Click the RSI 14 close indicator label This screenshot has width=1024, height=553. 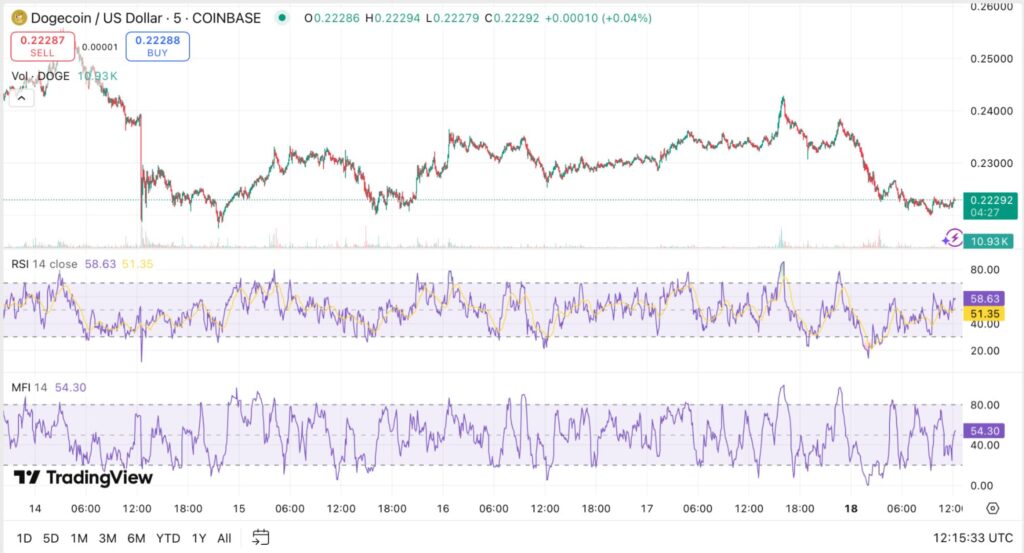pyautogui.click(x=44, y=264)
